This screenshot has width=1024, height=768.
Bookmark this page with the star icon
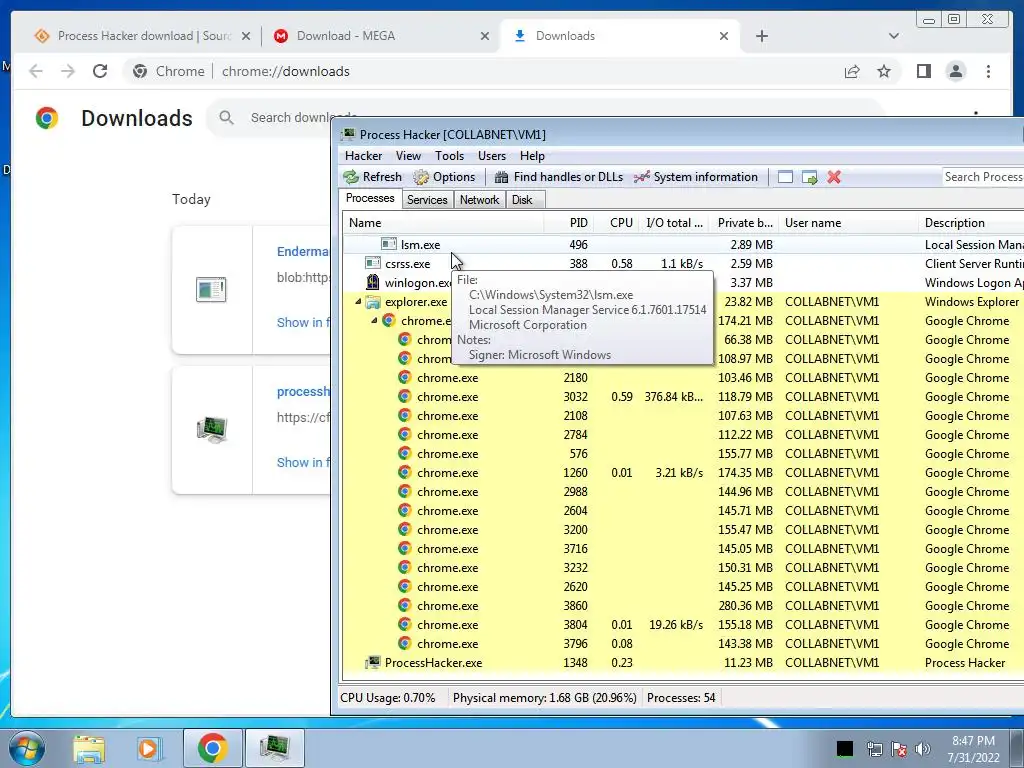884,71
